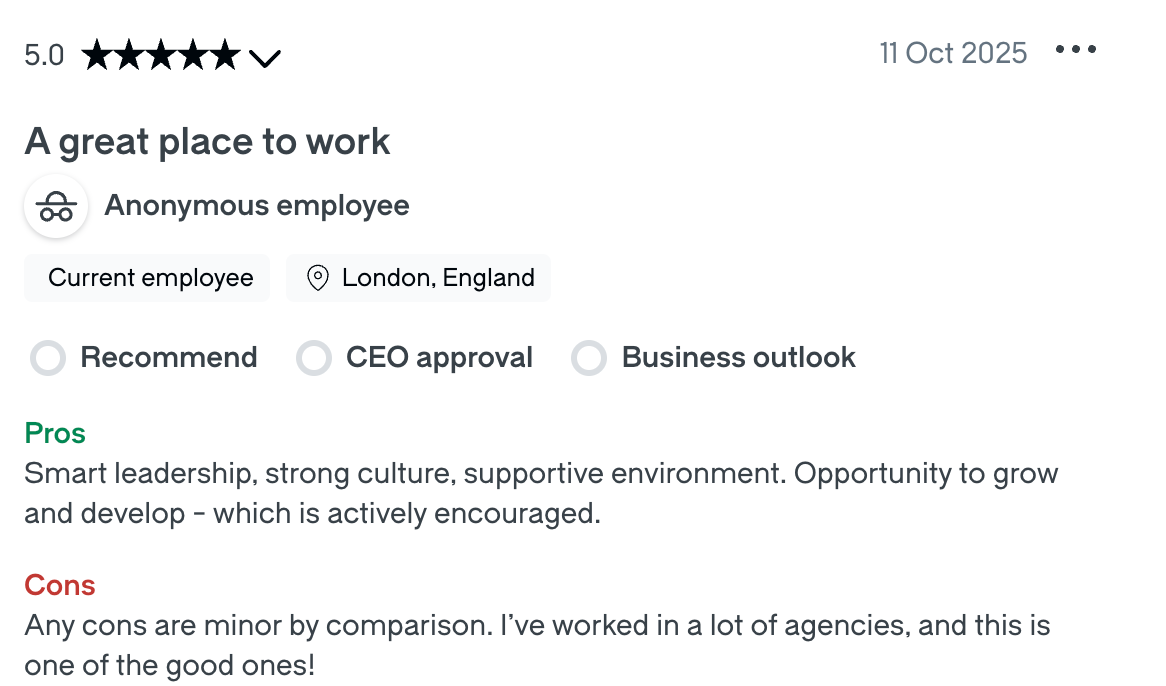Click the 11 Oct 2025 review date
The width and height of the screenshot is (1166, 686).
click(953, 53)
